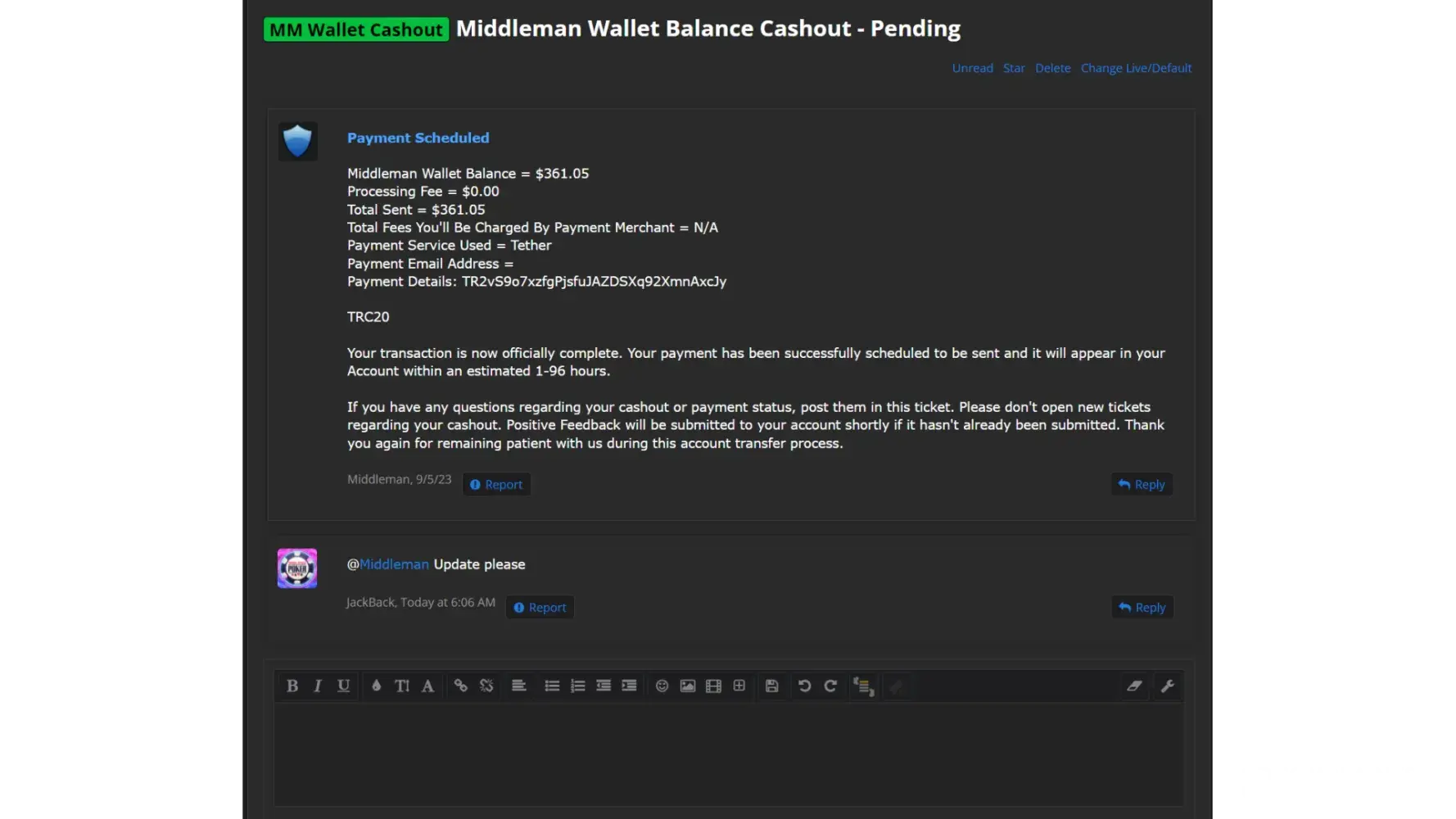Remove link with the unlink icon
The width and height of the screenshot is (1456, 819).
pyautogui.click(x=486, y=686)
